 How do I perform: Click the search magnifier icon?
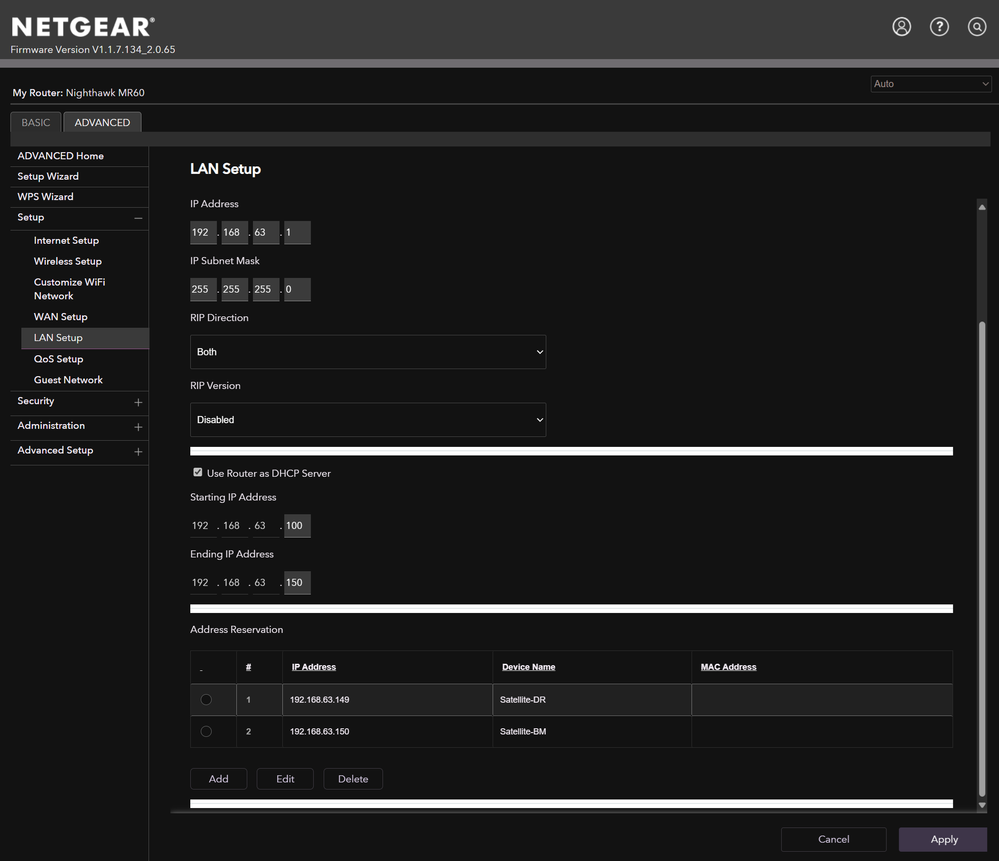pos(977,27)
